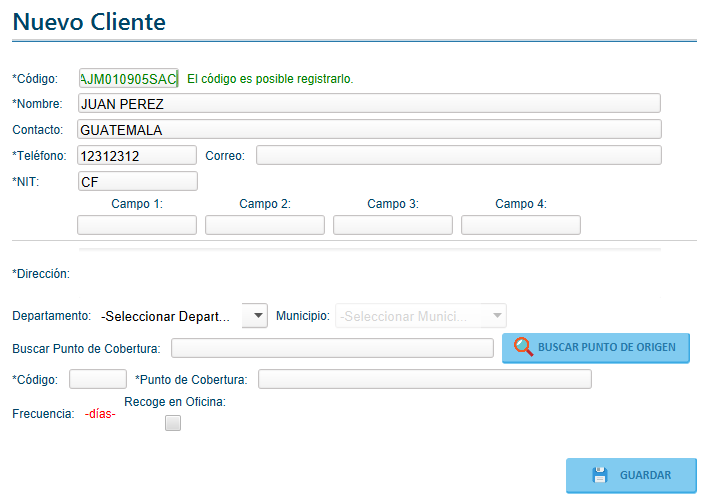The width and height of the screenshot is (711, 502).
Task: Click the Nombre field with JUAN PEREZ
Action: (x=368, y=103)
